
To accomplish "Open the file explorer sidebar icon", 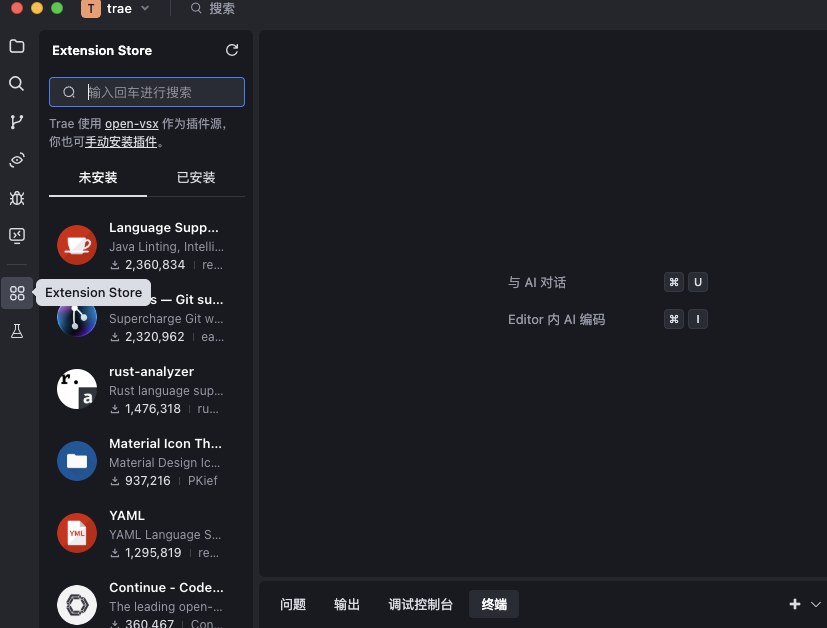I will click(x=17, y=46).
